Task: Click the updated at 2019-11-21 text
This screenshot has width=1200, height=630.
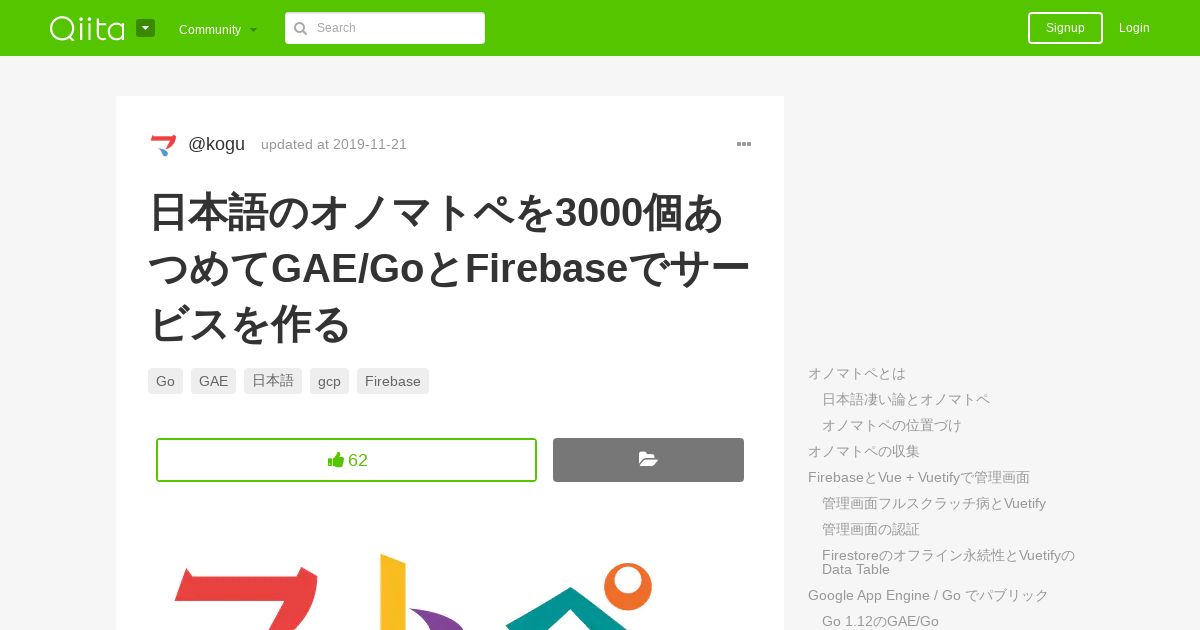Action: [334, 144]
